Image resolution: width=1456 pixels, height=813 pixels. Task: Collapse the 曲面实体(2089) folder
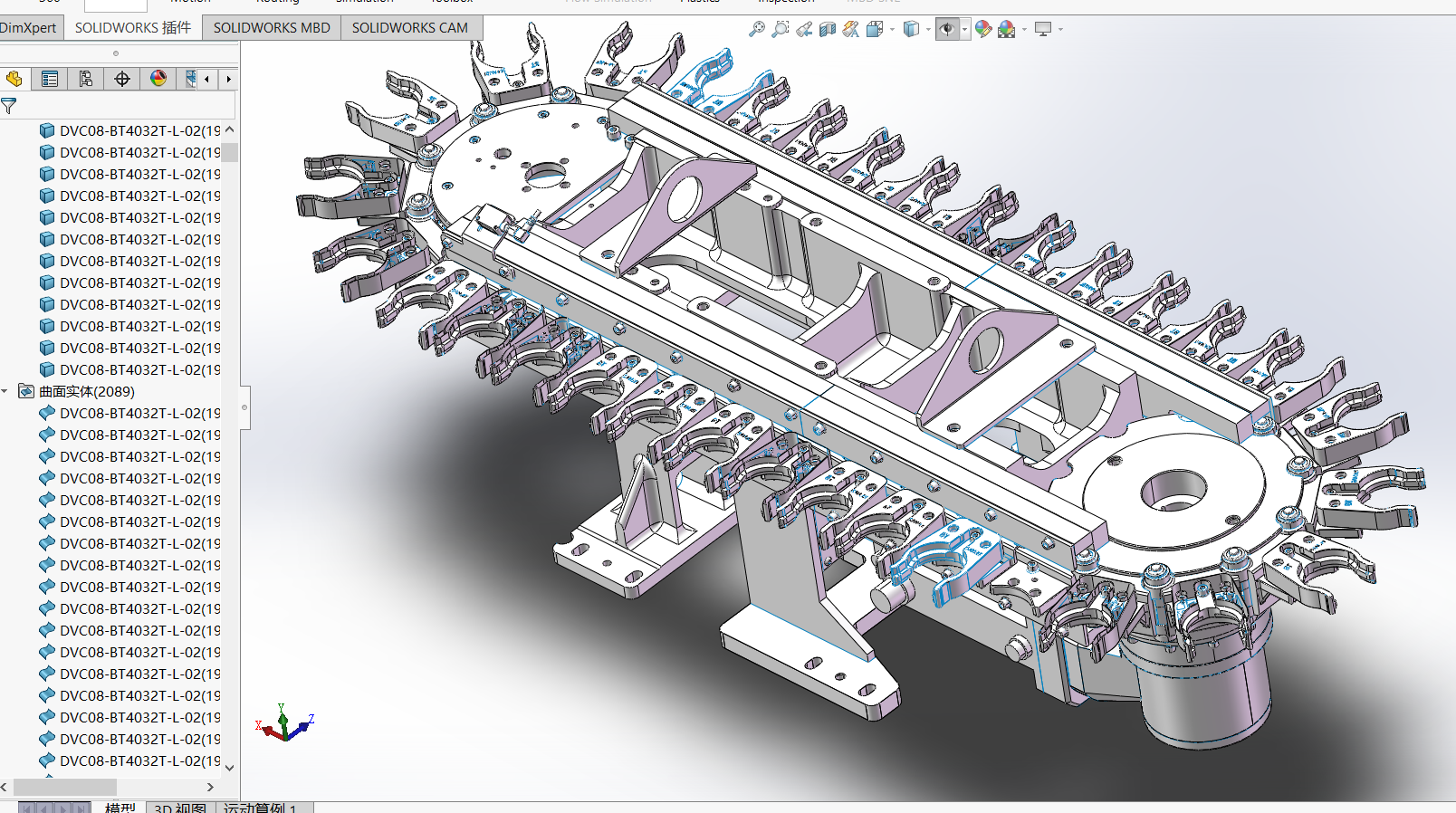coord(5,391)
